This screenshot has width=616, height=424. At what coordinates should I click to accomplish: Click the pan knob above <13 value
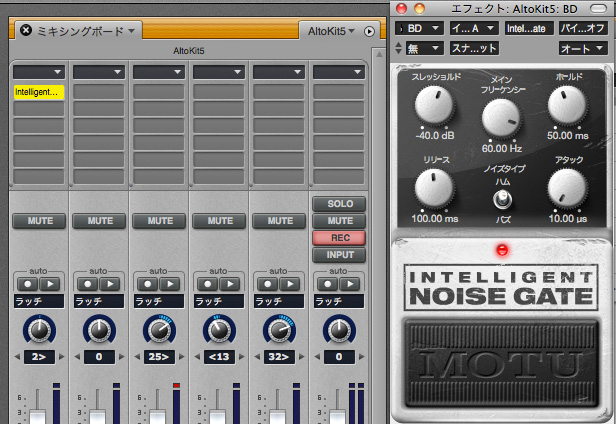click(x=219, y=330)
